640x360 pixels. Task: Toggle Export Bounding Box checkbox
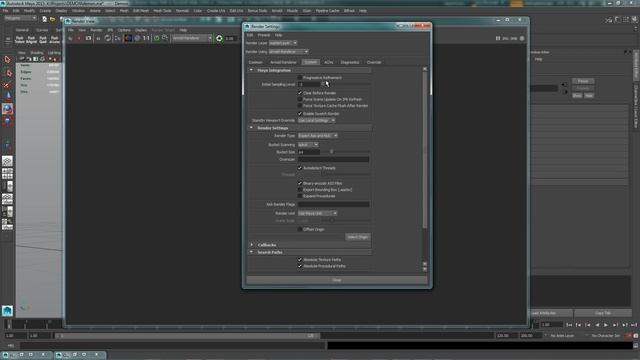(x=300, y=190)
